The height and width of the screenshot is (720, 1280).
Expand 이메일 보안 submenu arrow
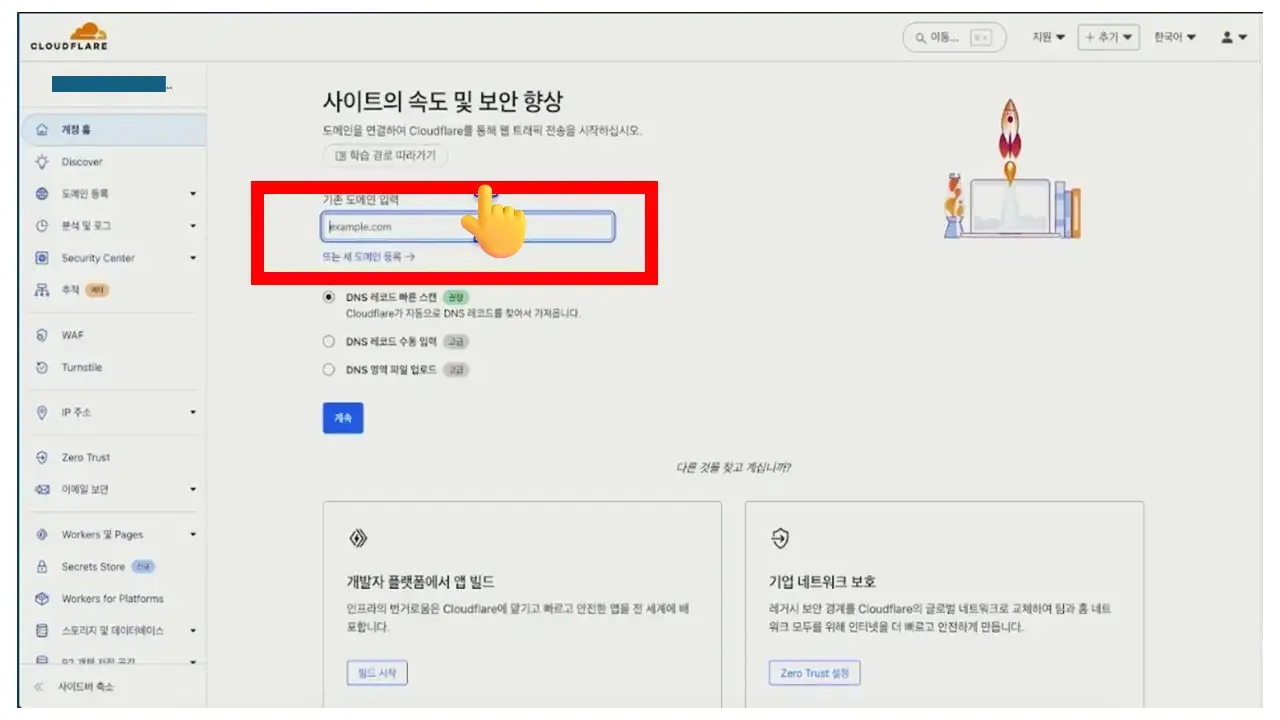(x=193, y=489)
